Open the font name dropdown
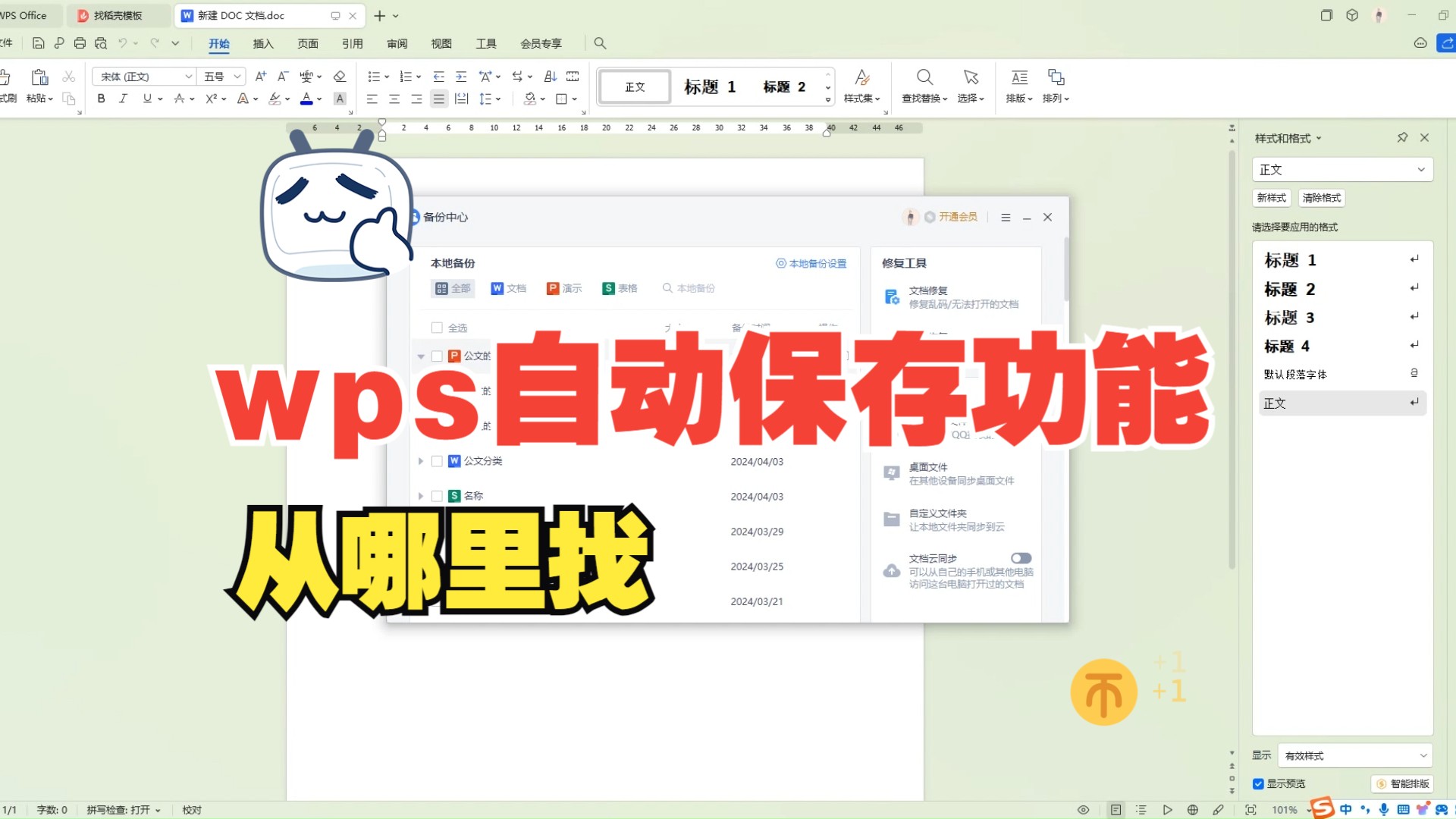This screenshot has width=1456, height=819. click(x=188, y=77)
